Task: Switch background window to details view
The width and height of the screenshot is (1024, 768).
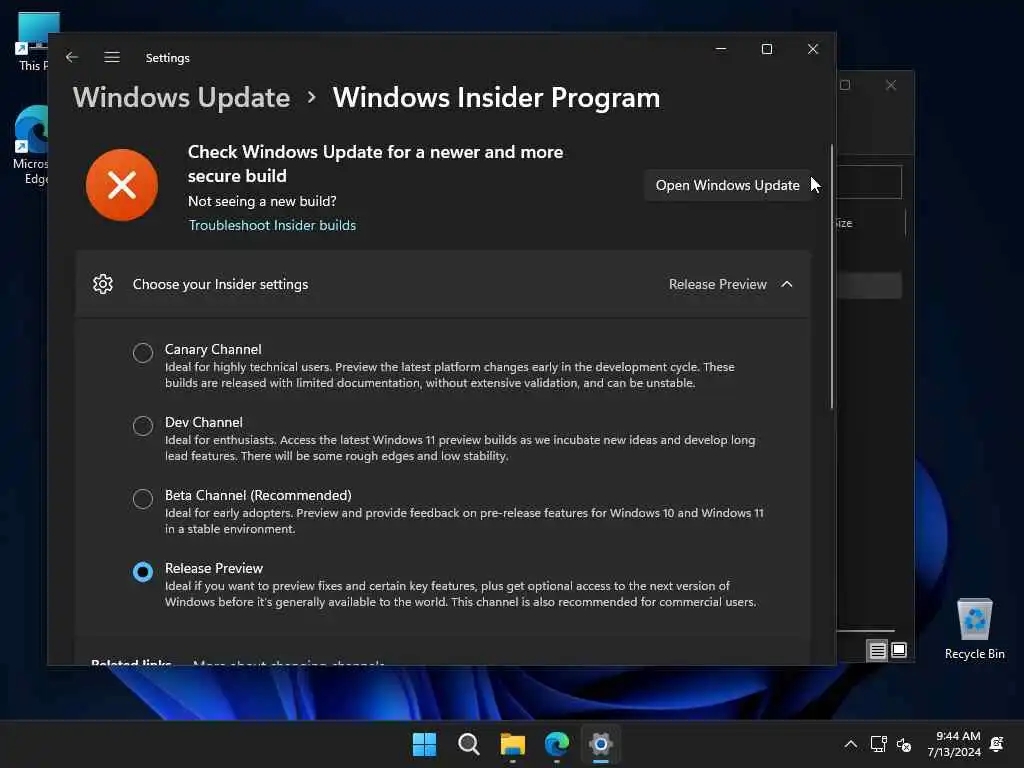Action: (x=877, y=650)
